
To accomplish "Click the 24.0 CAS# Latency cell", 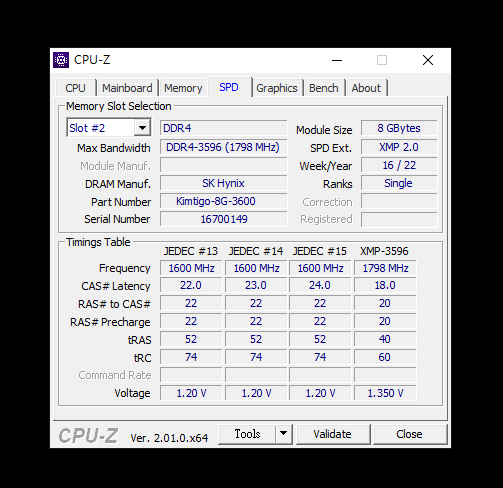I will point(320,285).
